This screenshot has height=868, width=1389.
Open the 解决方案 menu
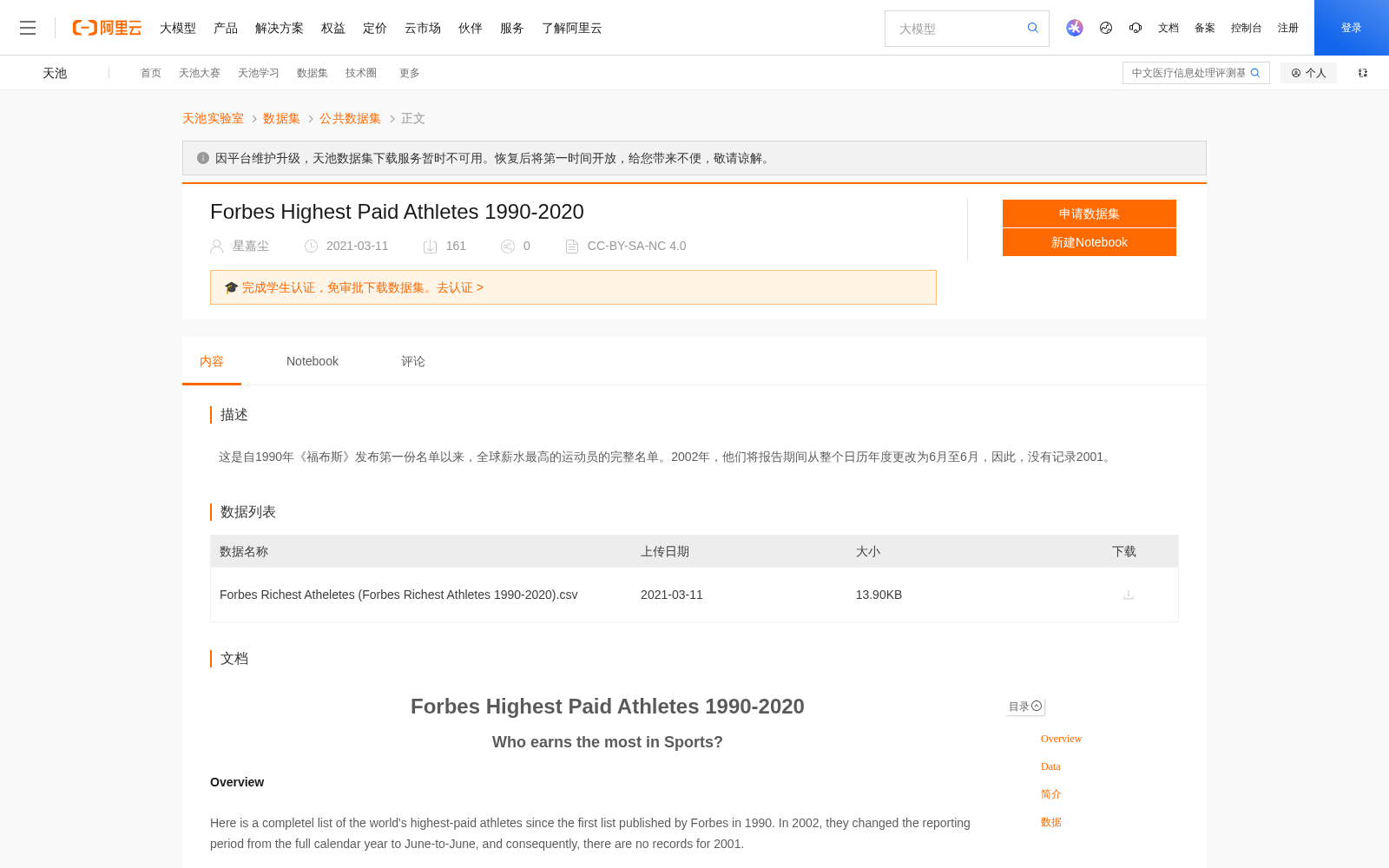[x=280, y=28]
